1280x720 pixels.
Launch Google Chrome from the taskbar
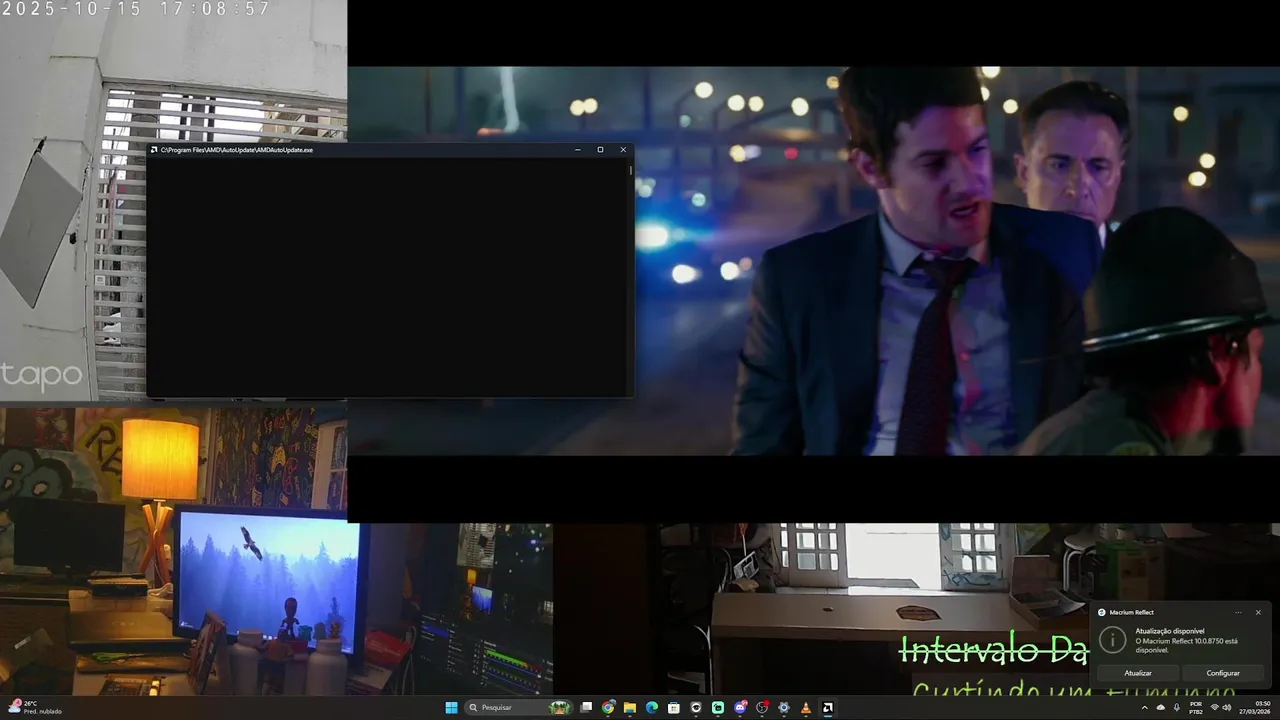(608, 708)
